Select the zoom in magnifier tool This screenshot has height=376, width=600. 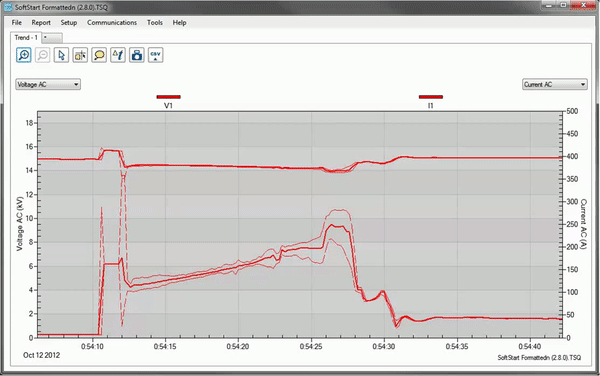point(24,55)
